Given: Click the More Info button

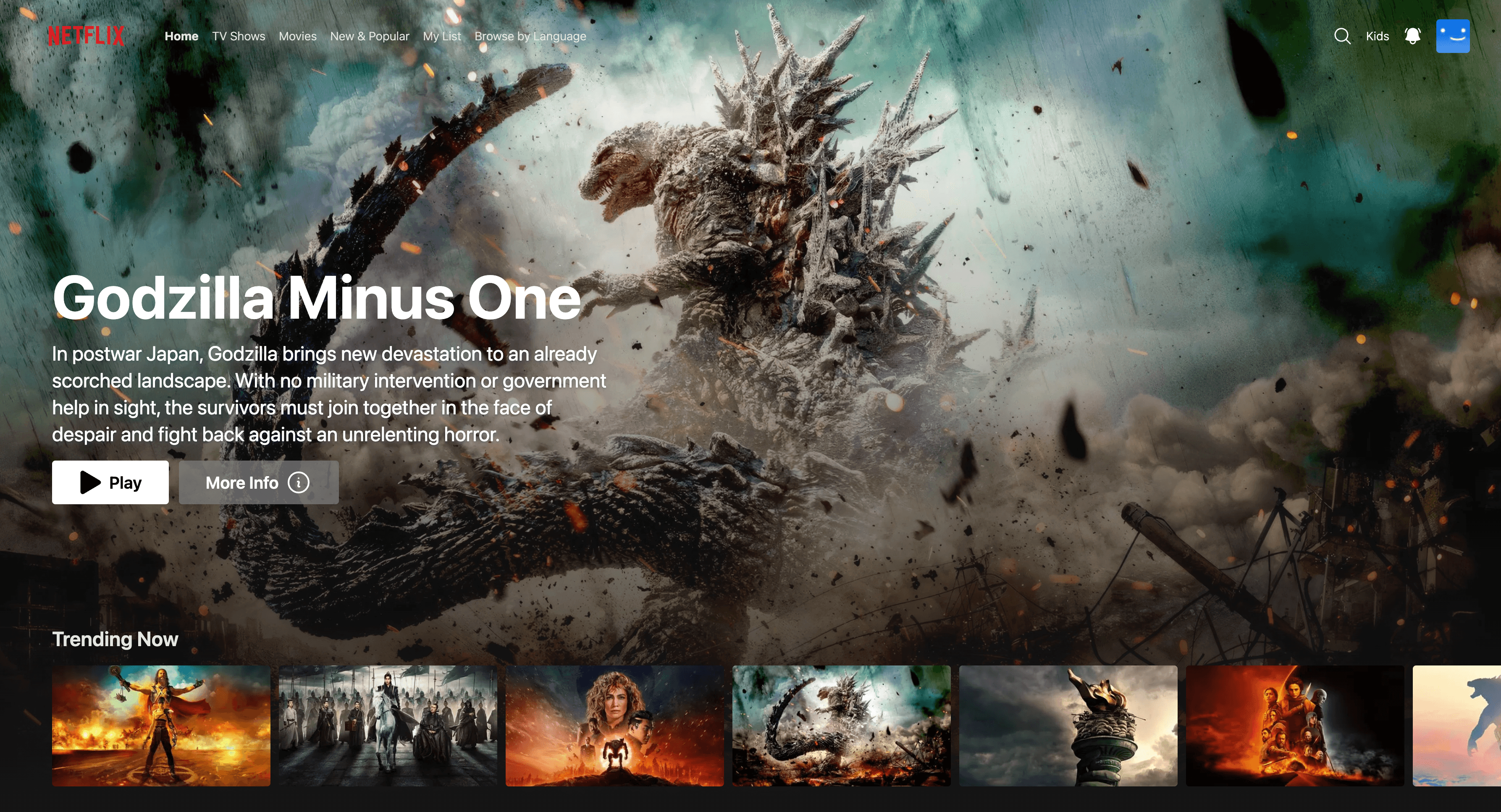Looking at the screenshot, I should tap(259, 482).
